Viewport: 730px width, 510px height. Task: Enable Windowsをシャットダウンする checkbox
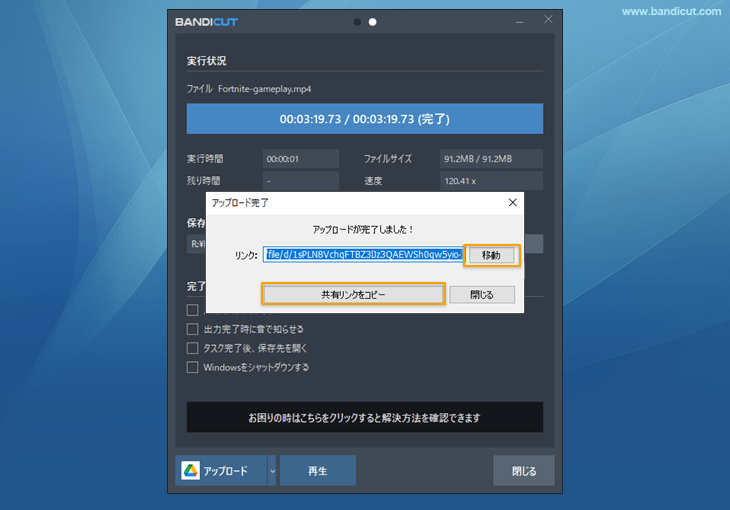(192, 367)
